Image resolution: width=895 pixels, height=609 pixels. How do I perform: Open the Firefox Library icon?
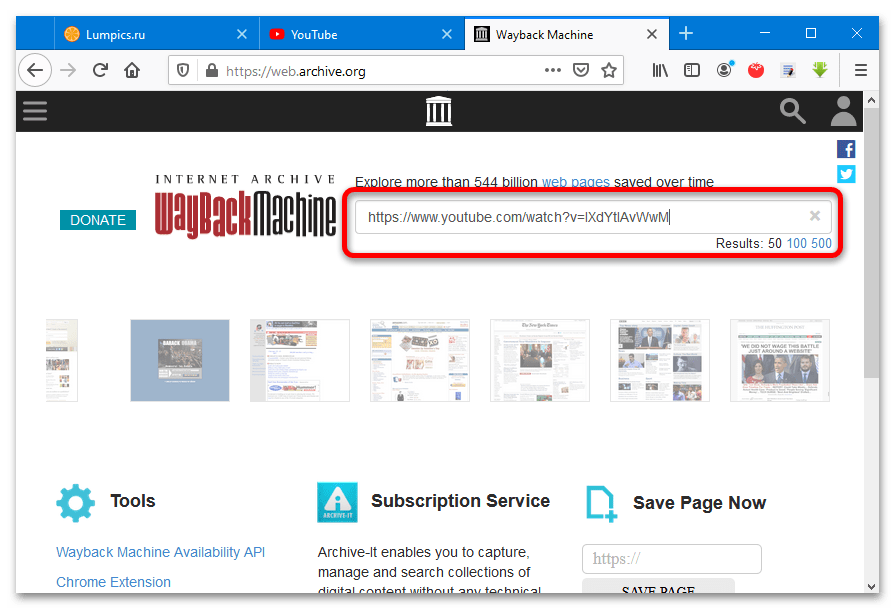coord(660,70)
